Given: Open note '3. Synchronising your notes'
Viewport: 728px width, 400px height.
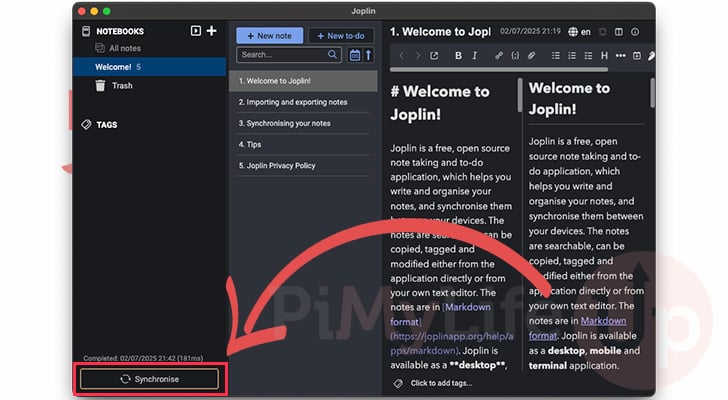Looking at the screenshot, I should 304,123.
